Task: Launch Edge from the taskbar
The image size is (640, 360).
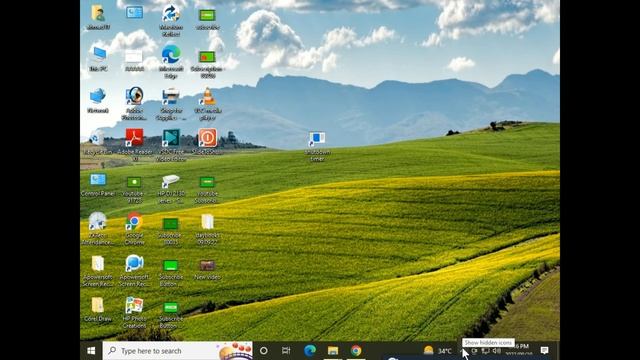Action: point(310,351)
